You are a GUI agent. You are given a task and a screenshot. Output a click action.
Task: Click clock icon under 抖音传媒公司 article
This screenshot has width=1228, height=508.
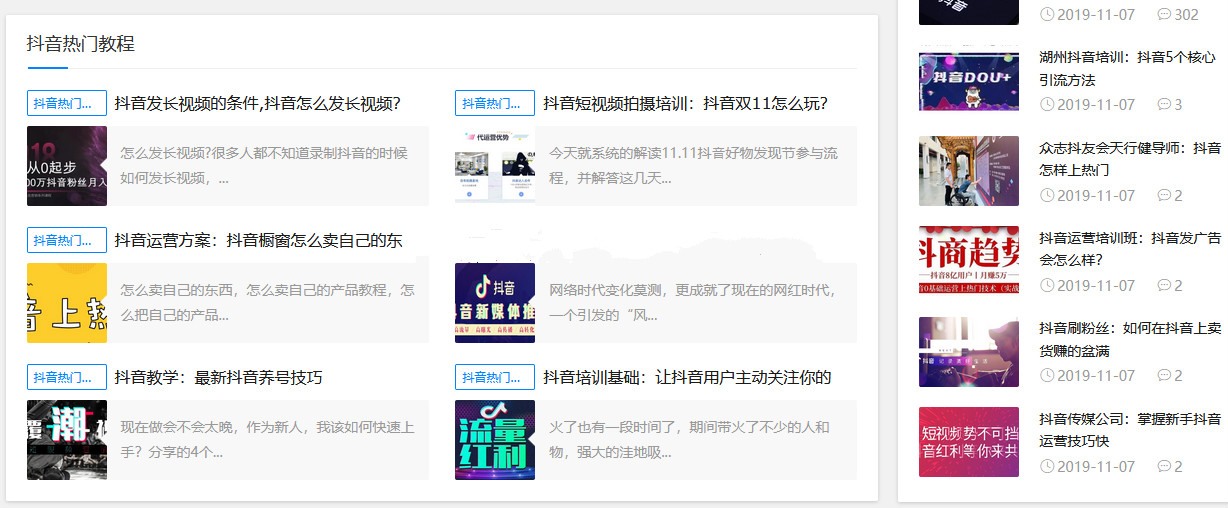(1047, 466)
